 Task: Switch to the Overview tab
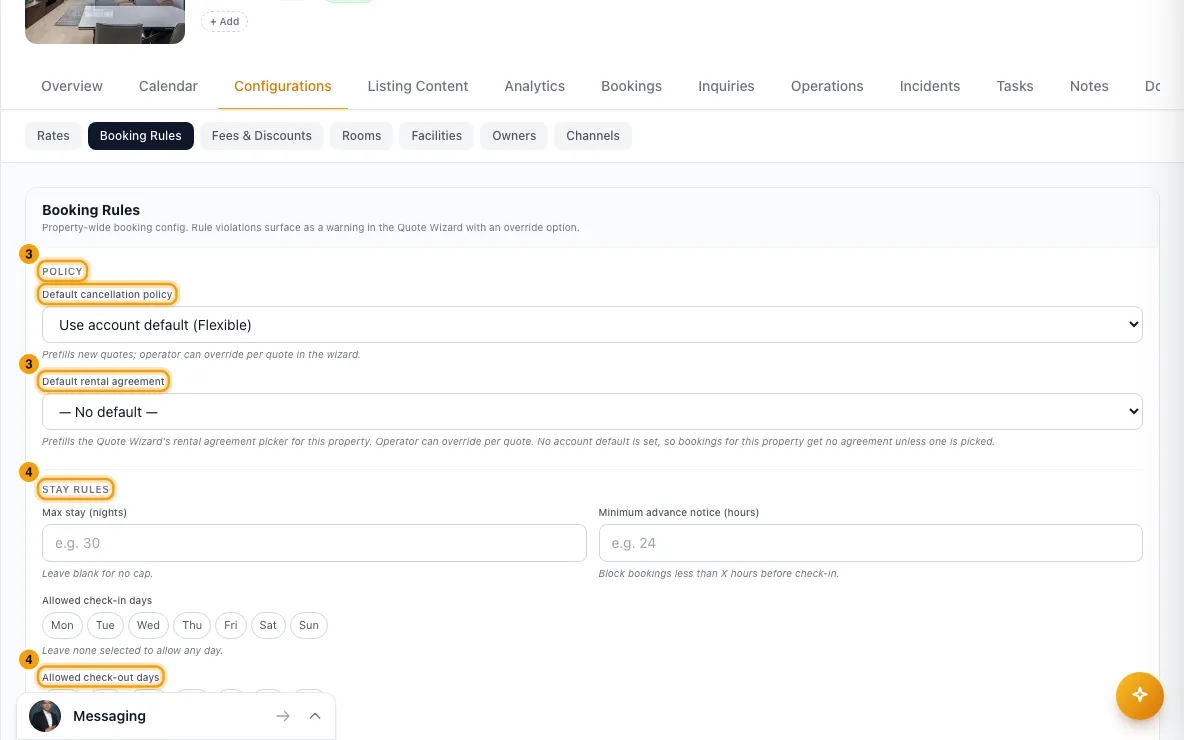pyautogui.click(x=72, y=86)
